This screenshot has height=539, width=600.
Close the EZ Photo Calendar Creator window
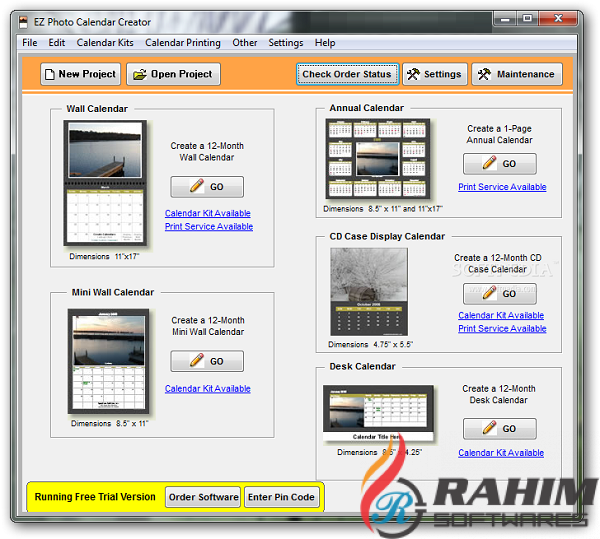coord(558,19)
